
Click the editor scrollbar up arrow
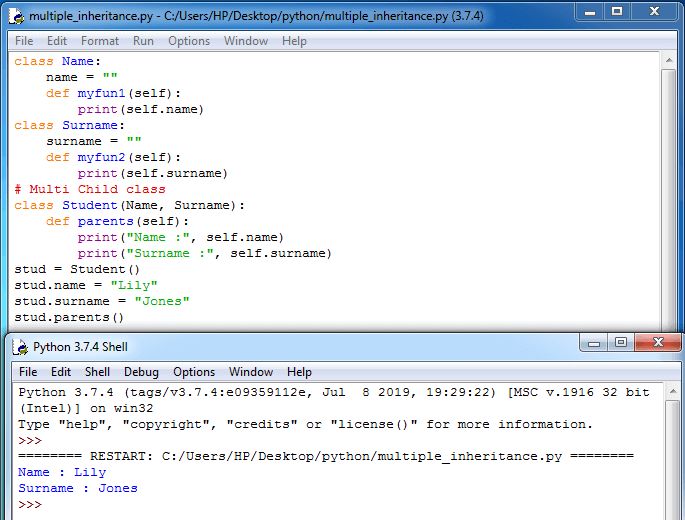(669, 60)
